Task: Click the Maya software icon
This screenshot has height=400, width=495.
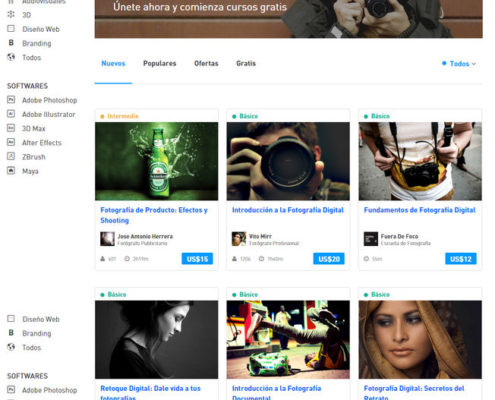Action: pos(11,171)
